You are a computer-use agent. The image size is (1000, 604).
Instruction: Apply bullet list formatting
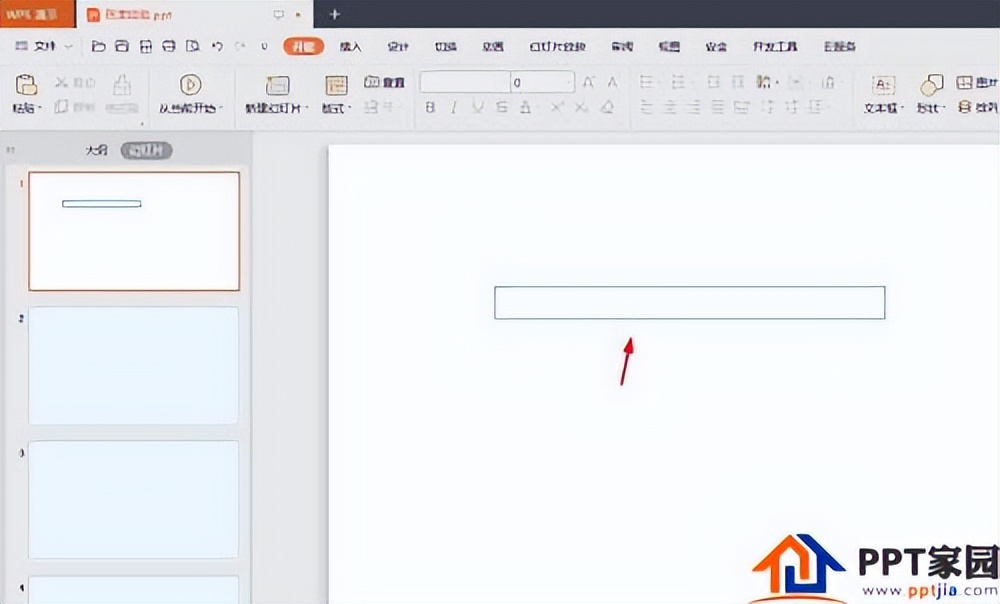pos(647,82)
